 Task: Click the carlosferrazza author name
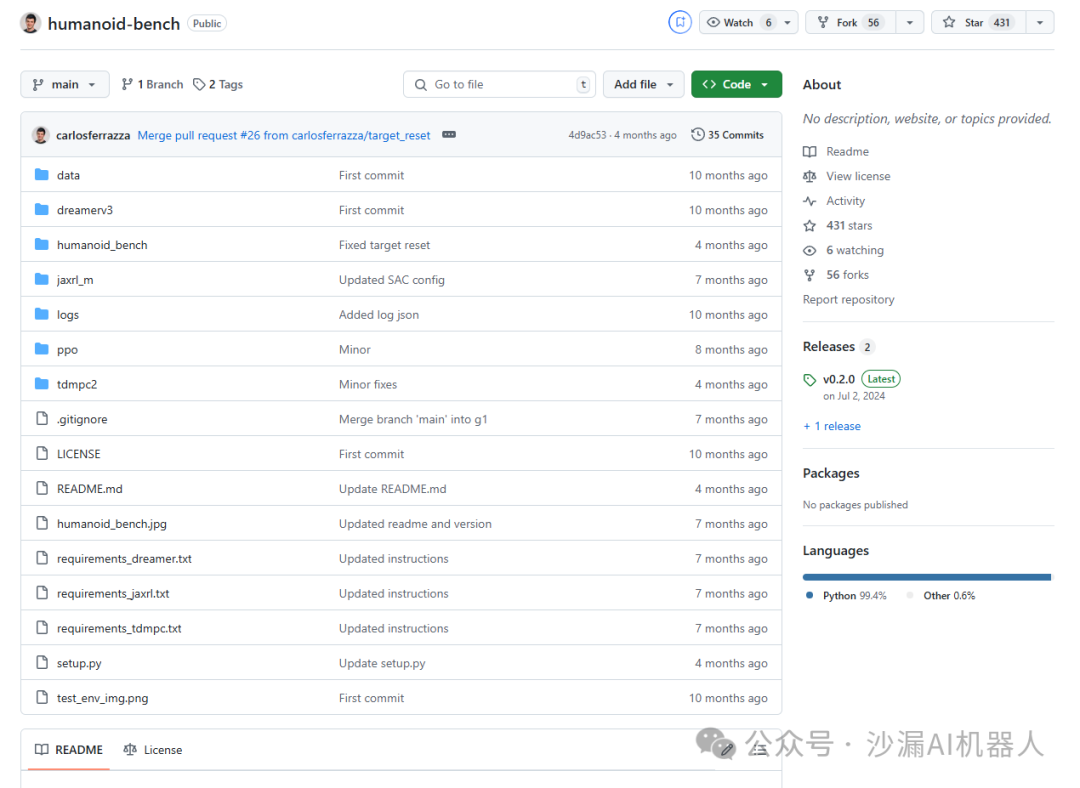click(x=93, y=135)
